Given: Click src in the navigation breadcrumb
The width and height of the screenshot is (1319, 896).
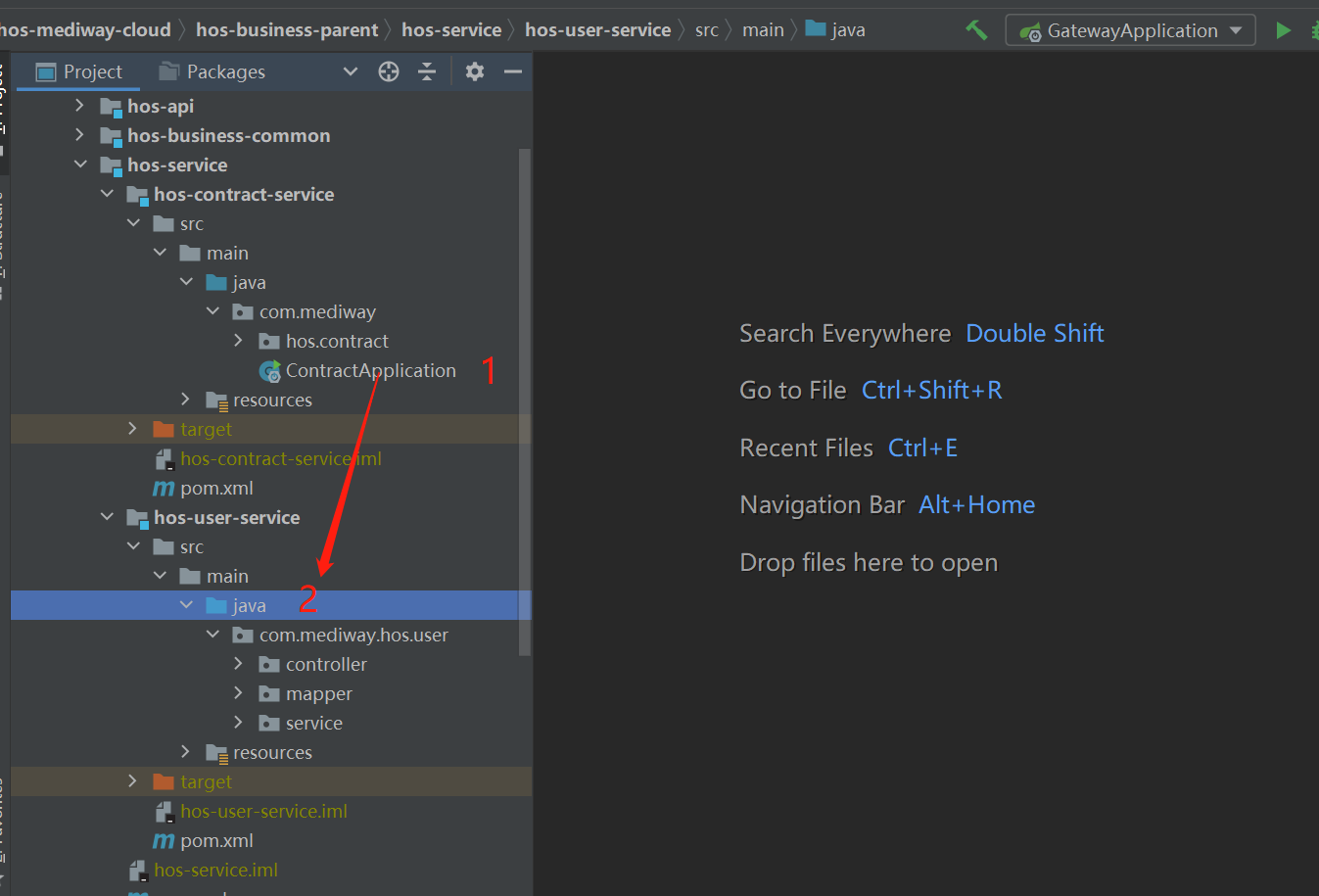Looking at the screenshot, I should 707,30.
